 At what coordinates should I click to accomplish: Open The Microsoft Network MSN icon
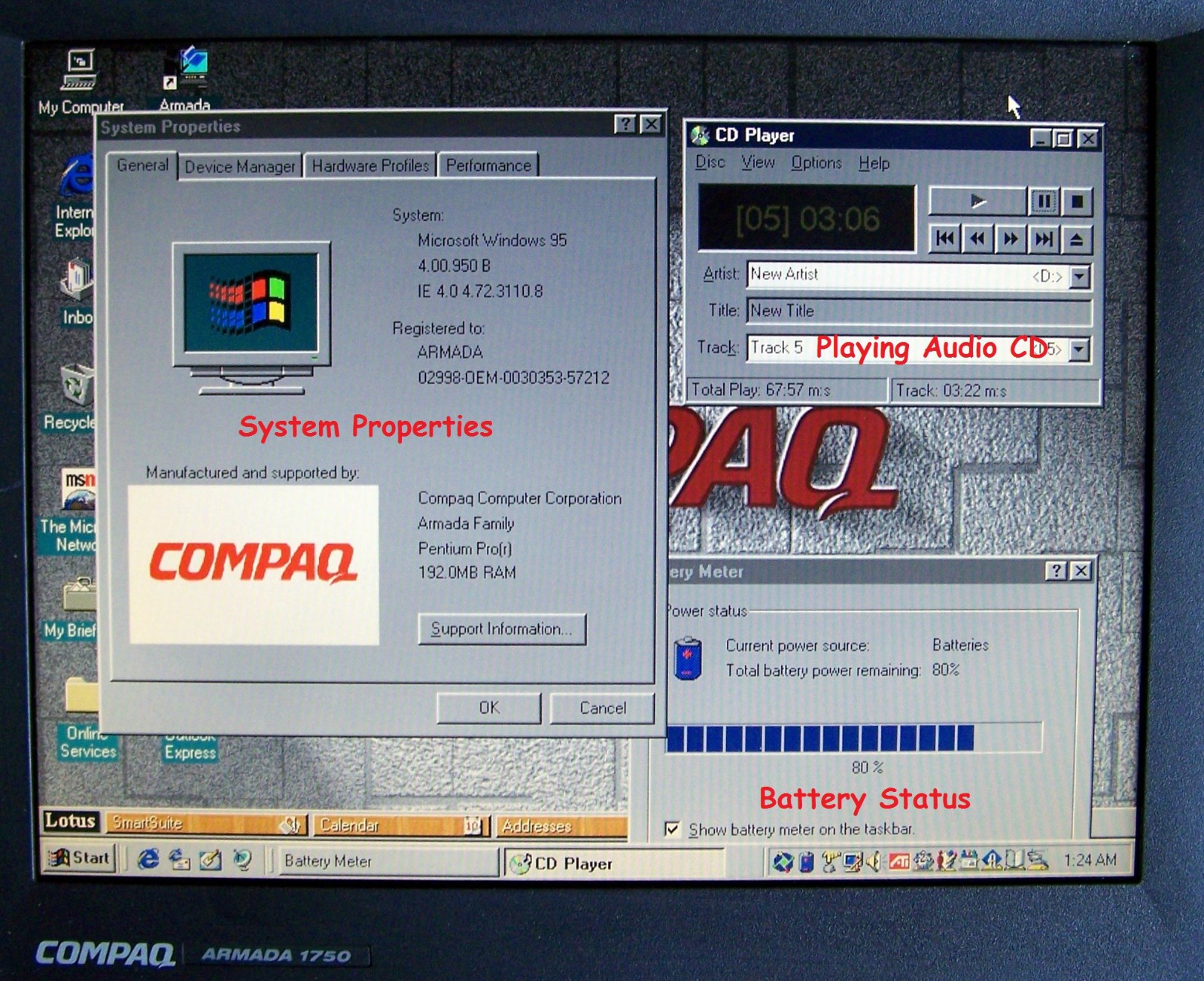pos(71,510)
